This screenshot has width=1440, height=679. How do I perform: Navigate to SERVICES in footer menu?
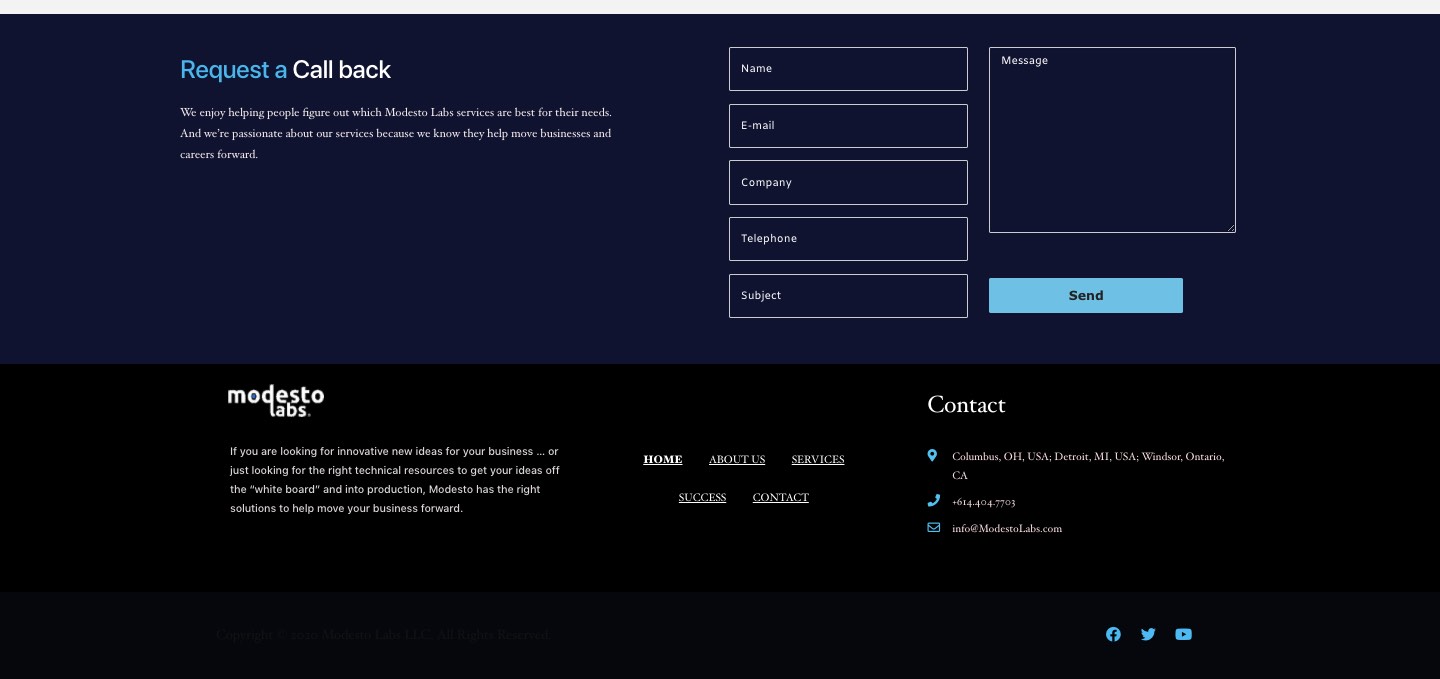pyautogui.click(x=817, y=460)
